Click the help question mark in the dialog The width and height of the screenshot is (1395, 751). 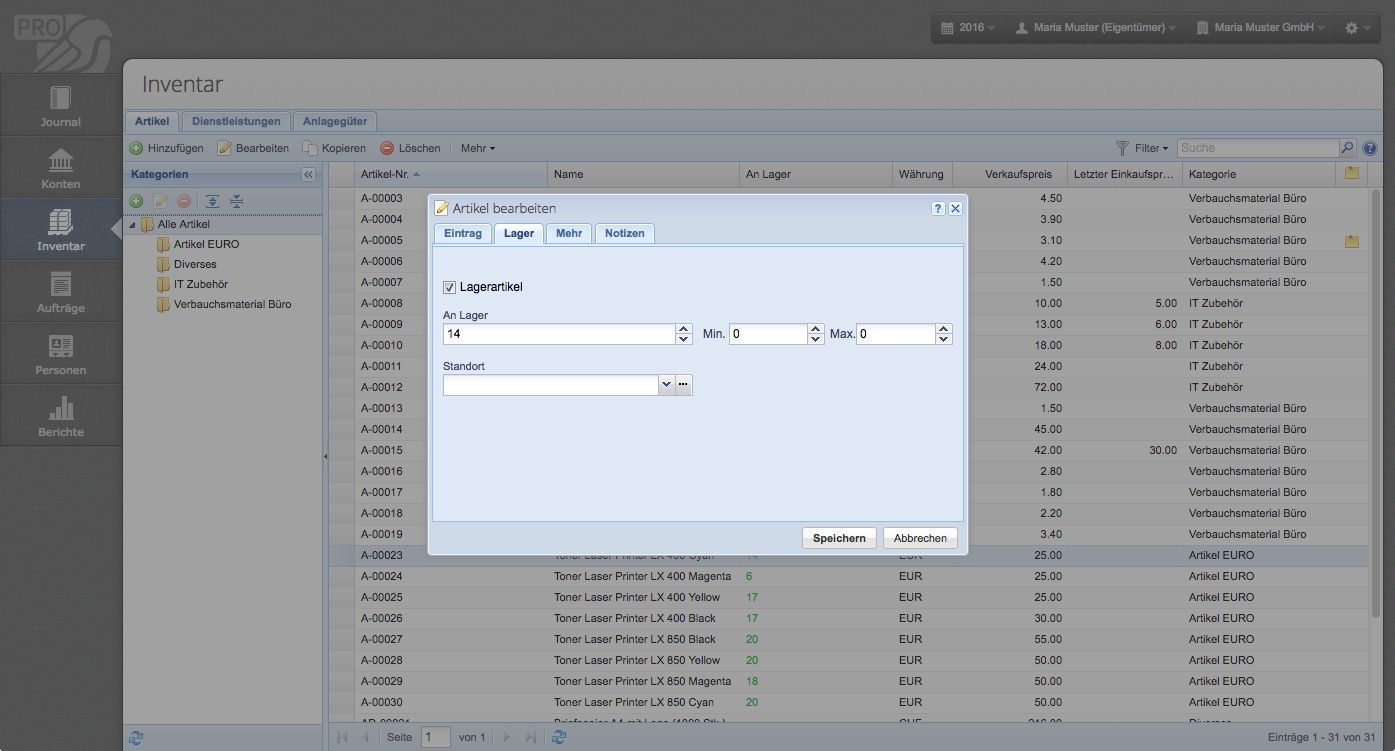click(x=937, y=208)
